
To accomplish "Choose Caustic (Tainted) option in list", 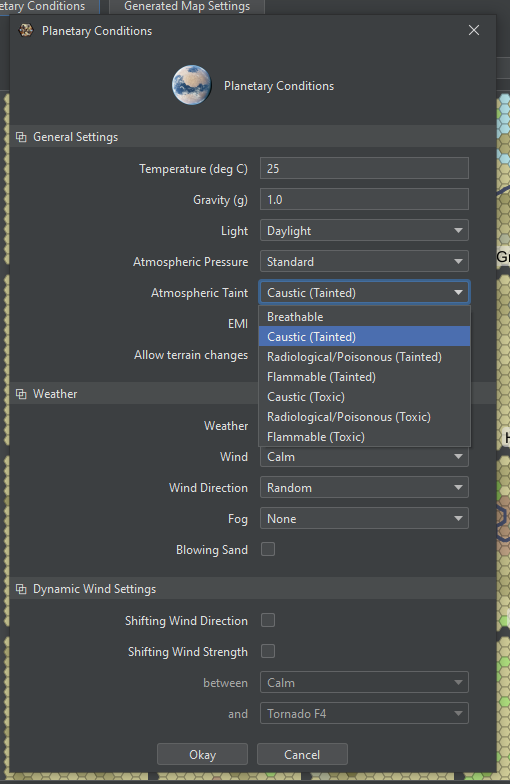I will 364,336.
